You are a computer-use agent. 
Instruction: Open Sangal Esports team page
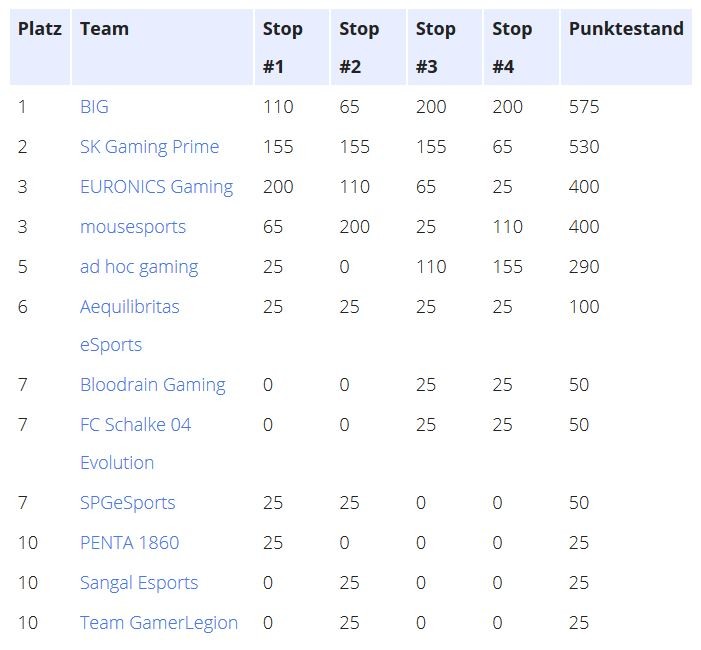(139, 583)
